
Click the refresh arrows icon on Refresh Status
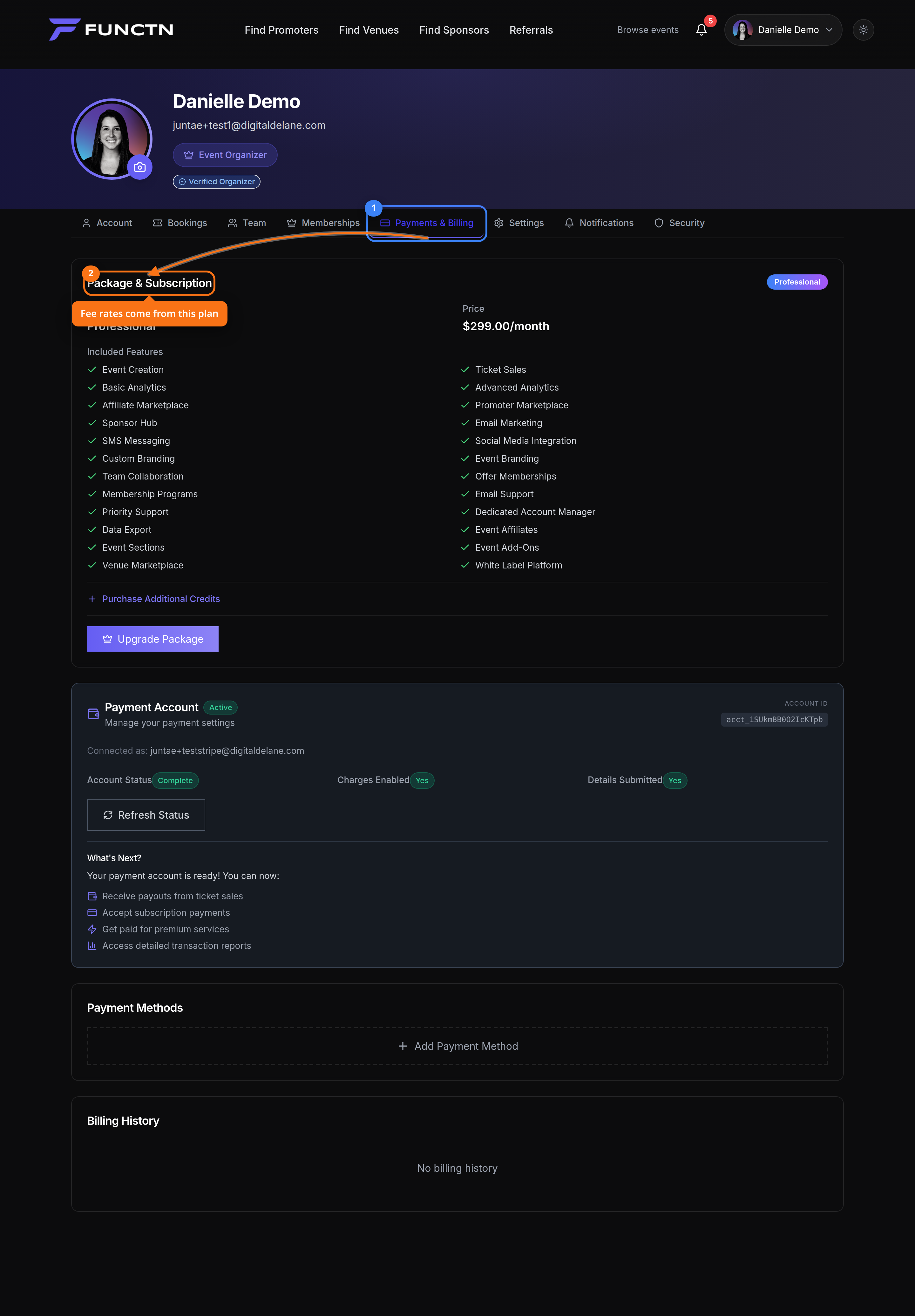pos(108,815)
